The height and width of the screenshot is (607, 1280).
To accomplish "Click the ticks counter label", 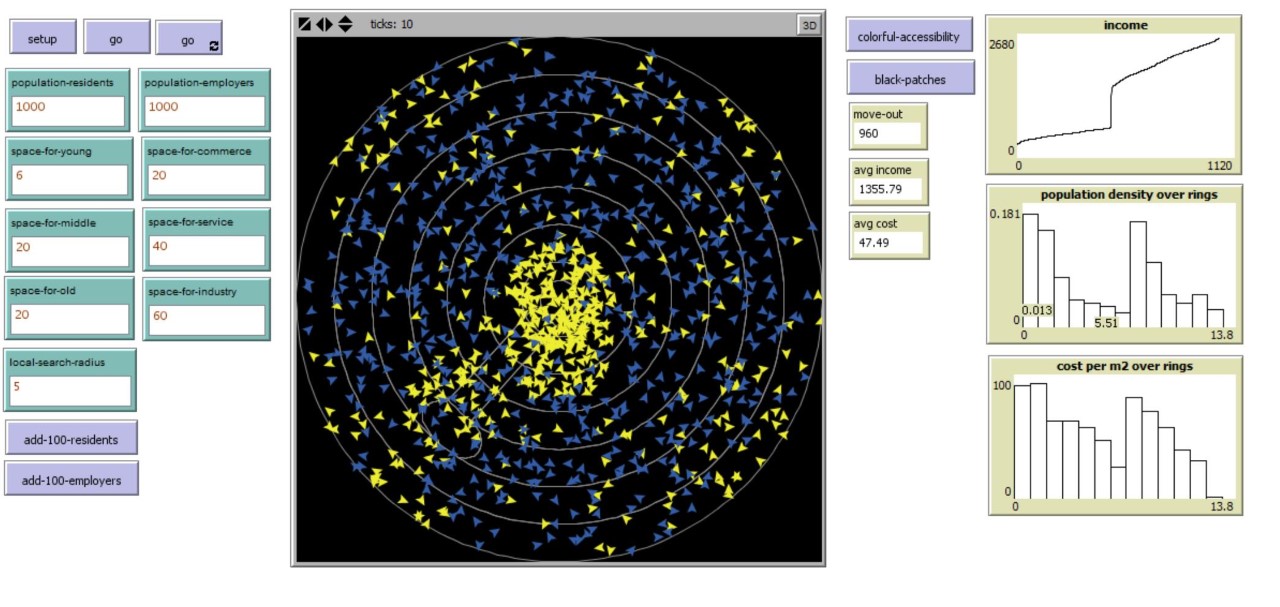I will click(x=391, y=24).
